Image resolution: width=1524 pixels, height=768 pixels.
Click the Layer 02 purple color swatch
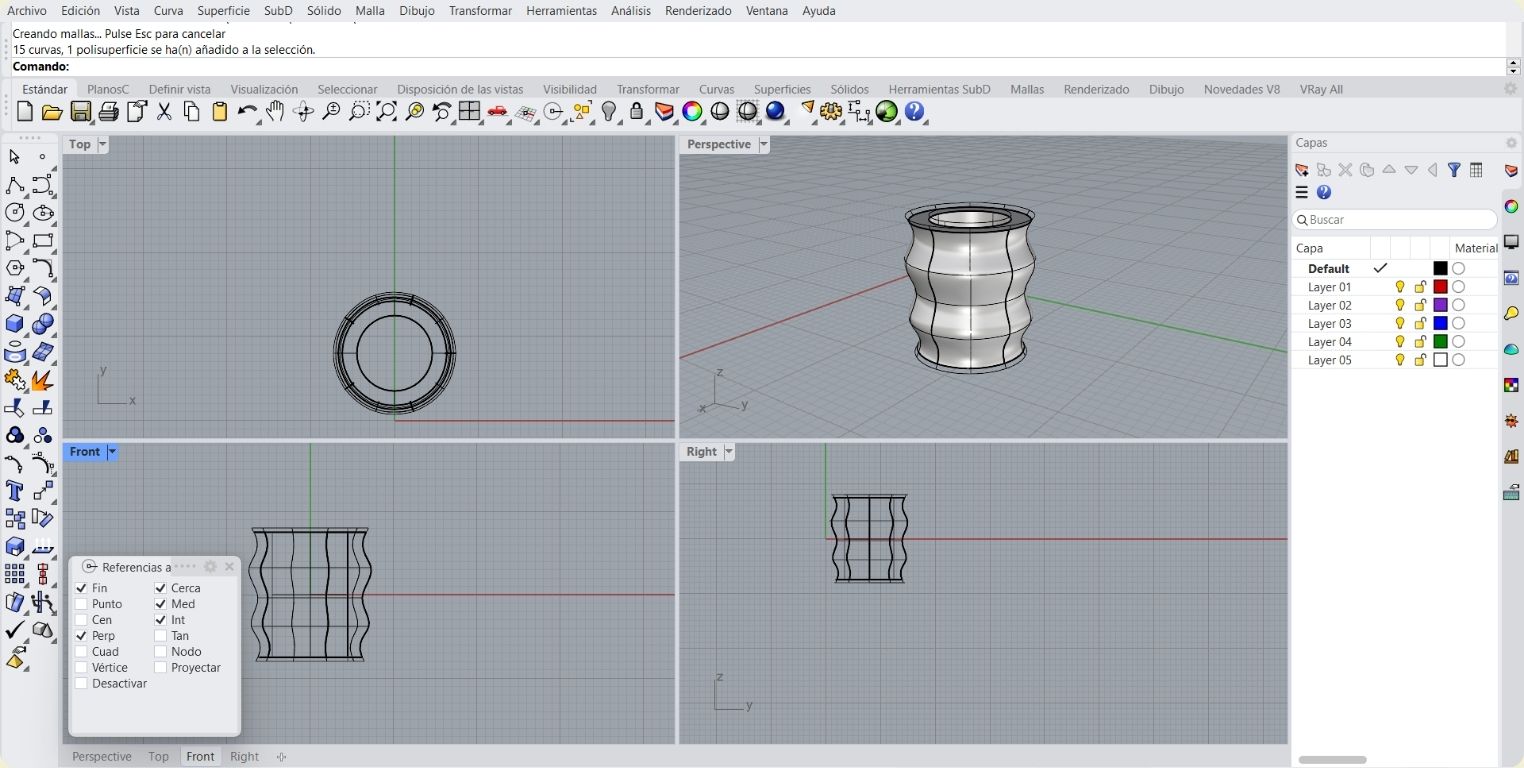tap(1440, 305)
